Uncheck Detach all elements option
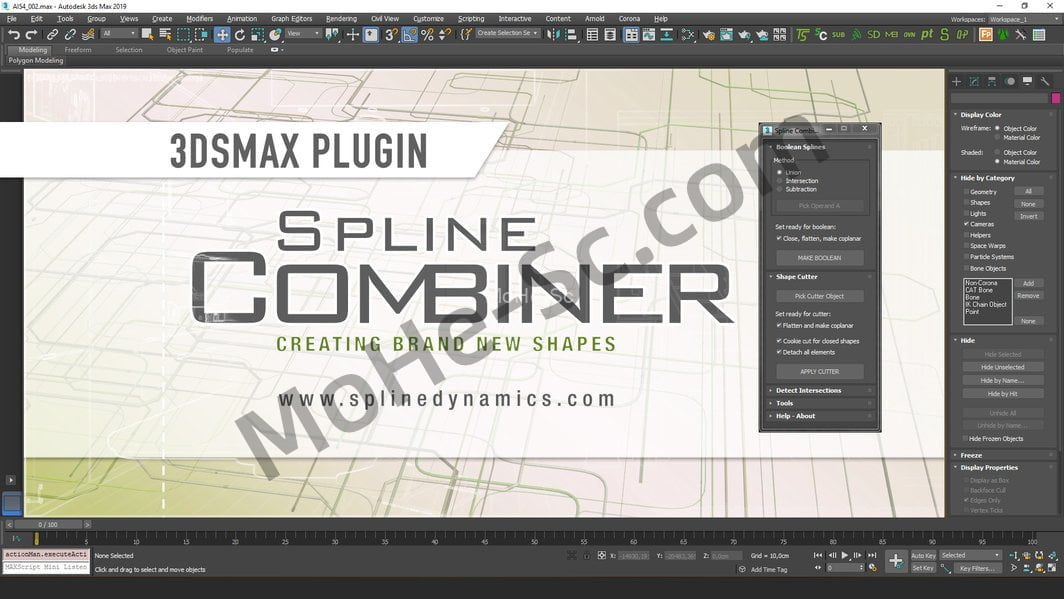Viewport: 1064px width, 599px height. tap(780, 352)
